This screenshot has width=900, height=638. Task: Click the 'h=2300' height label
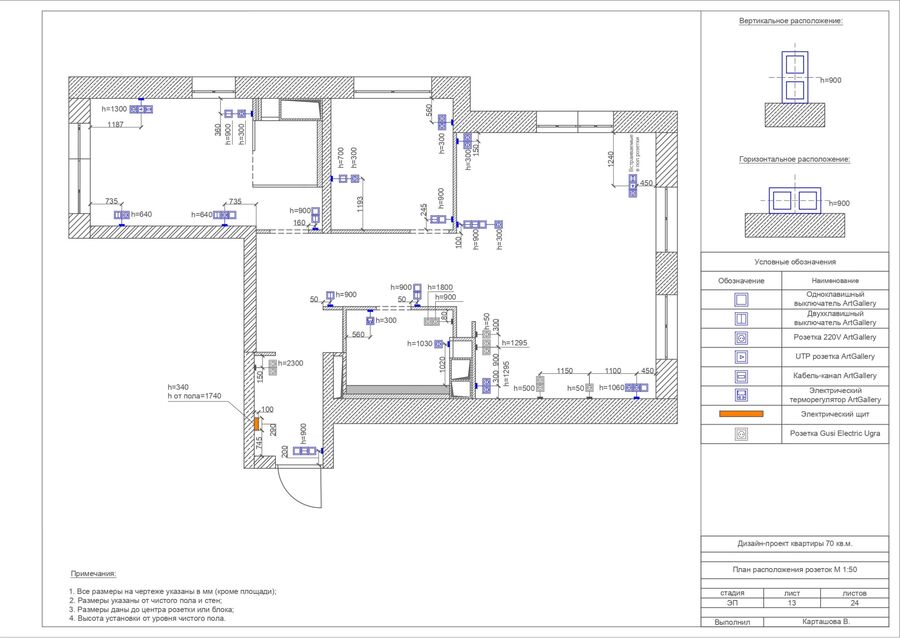click(291, 363)
